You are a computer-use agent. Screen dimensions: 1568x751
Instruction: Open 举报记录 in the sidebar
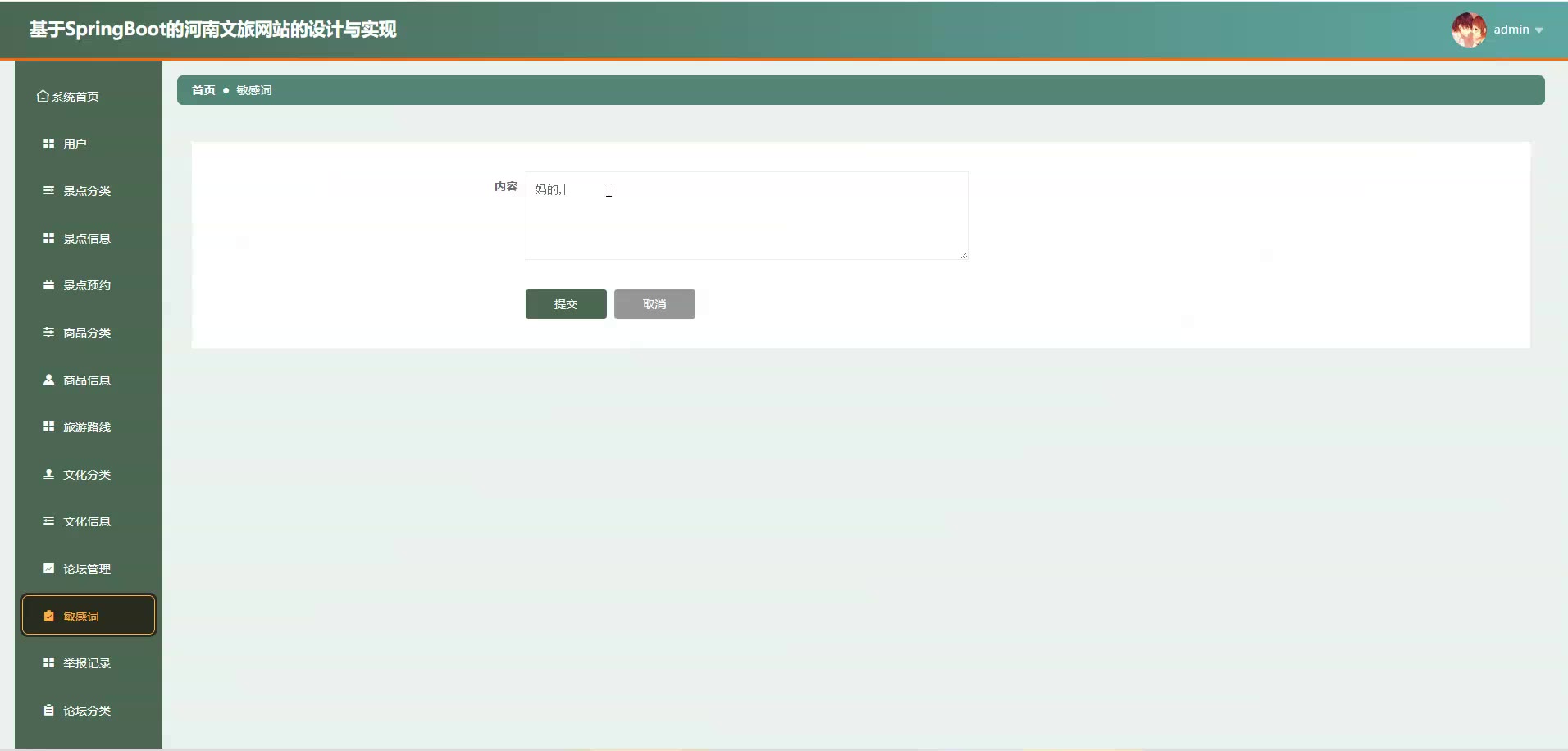tap(89, 663)
